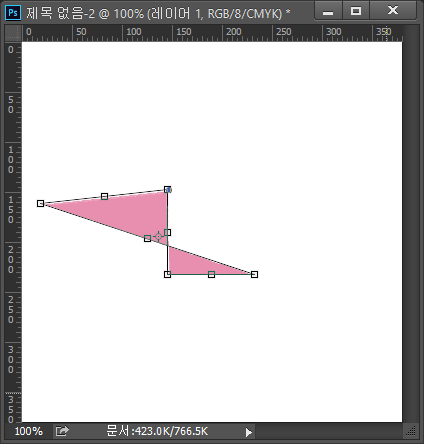
Task: Click the document title text in title bar
Action: click(x=158, y=13)
